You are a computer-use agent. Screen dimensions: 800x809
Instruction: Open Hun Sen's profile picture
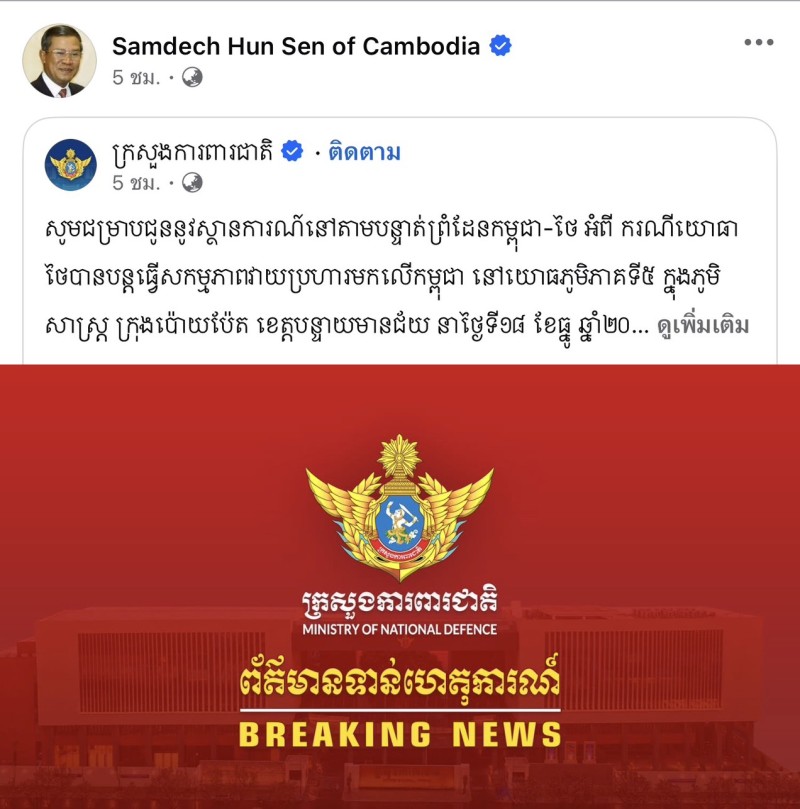[59, 61]
